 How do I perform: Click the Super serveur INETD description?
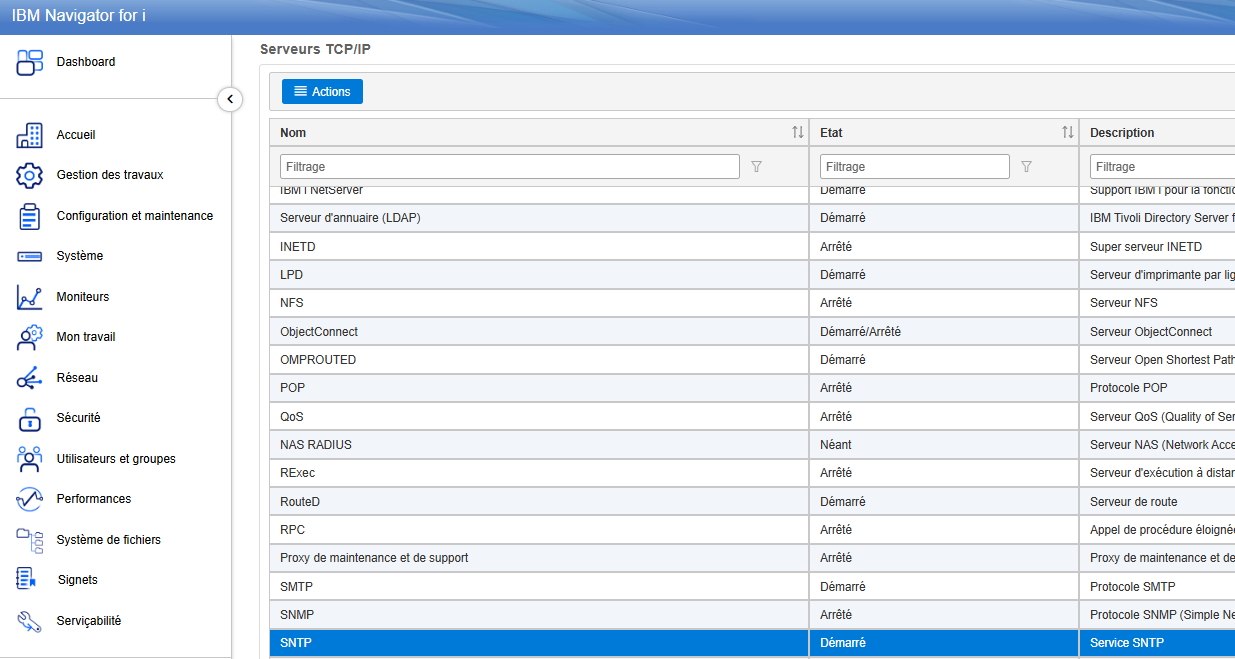click(1146, 247)
